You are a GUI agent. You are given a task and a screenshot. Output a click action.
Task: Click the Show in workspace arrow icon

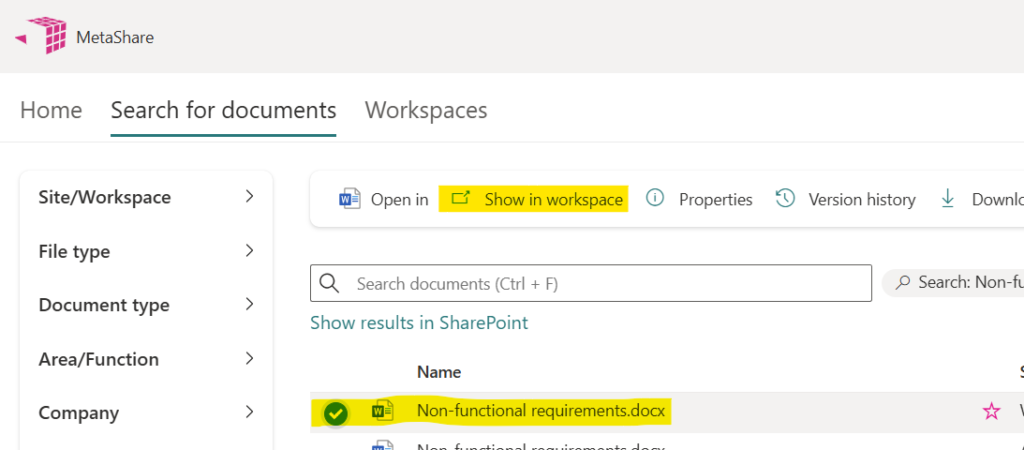(461, 198)
